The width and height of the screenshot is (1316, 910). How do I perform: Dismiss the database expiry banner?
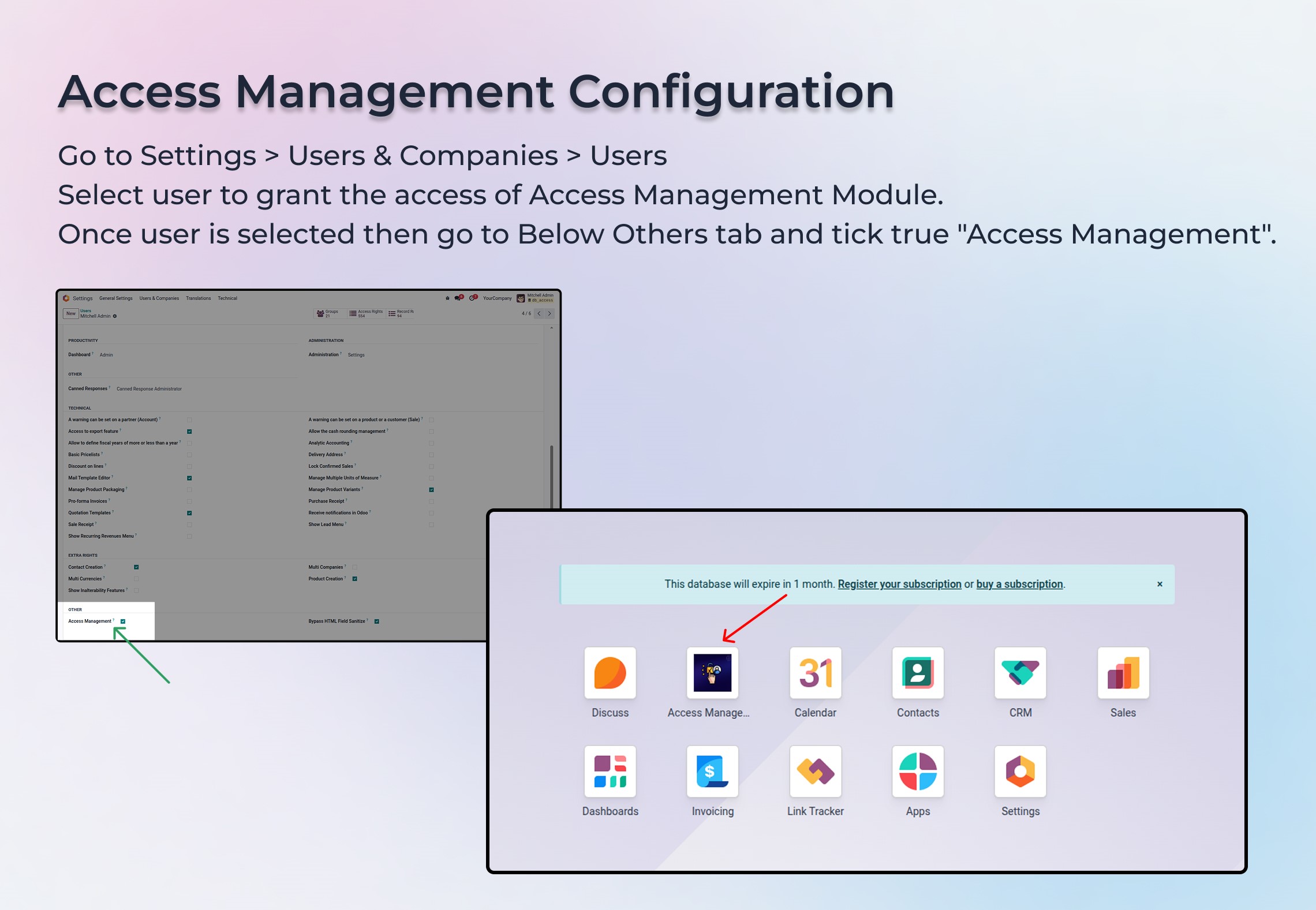[x=1159, y=584]
